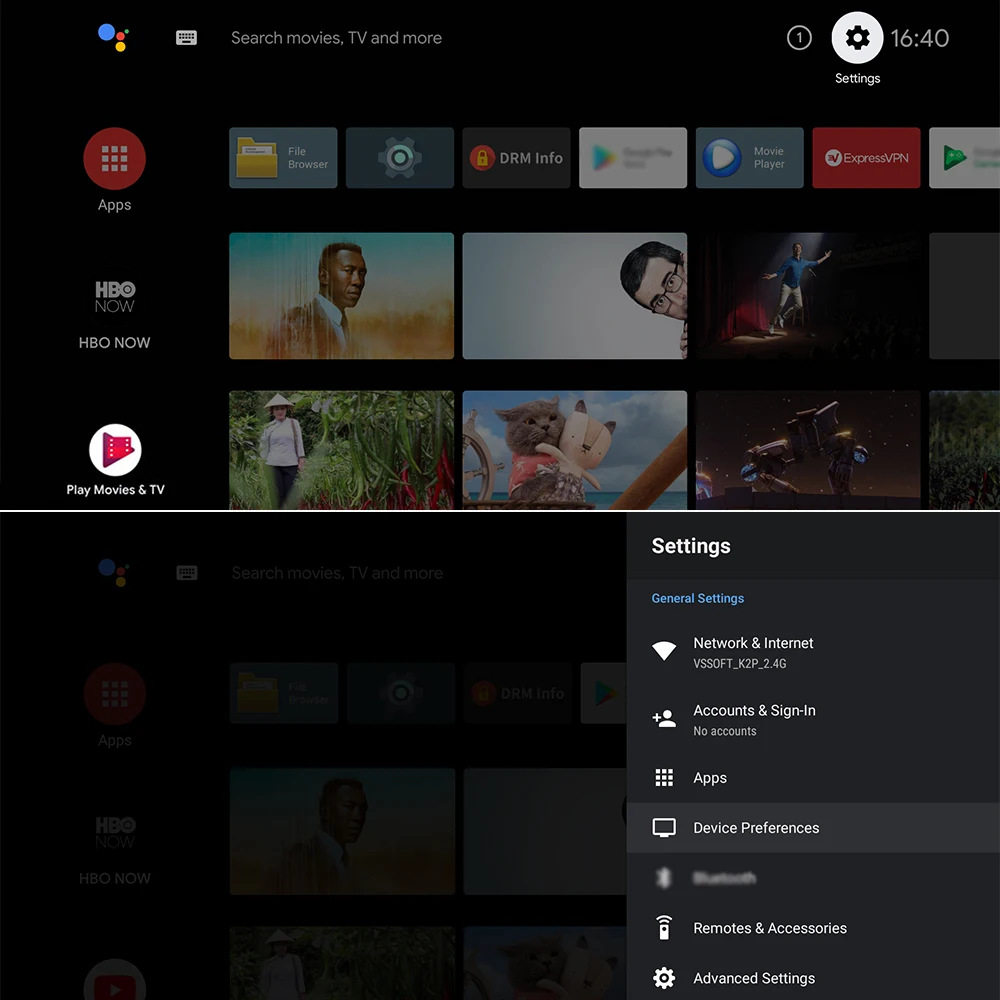Viewport: 1000px width, 1000px height.
Task: Open Apps in the Settings panel
Action: point(813,777)
